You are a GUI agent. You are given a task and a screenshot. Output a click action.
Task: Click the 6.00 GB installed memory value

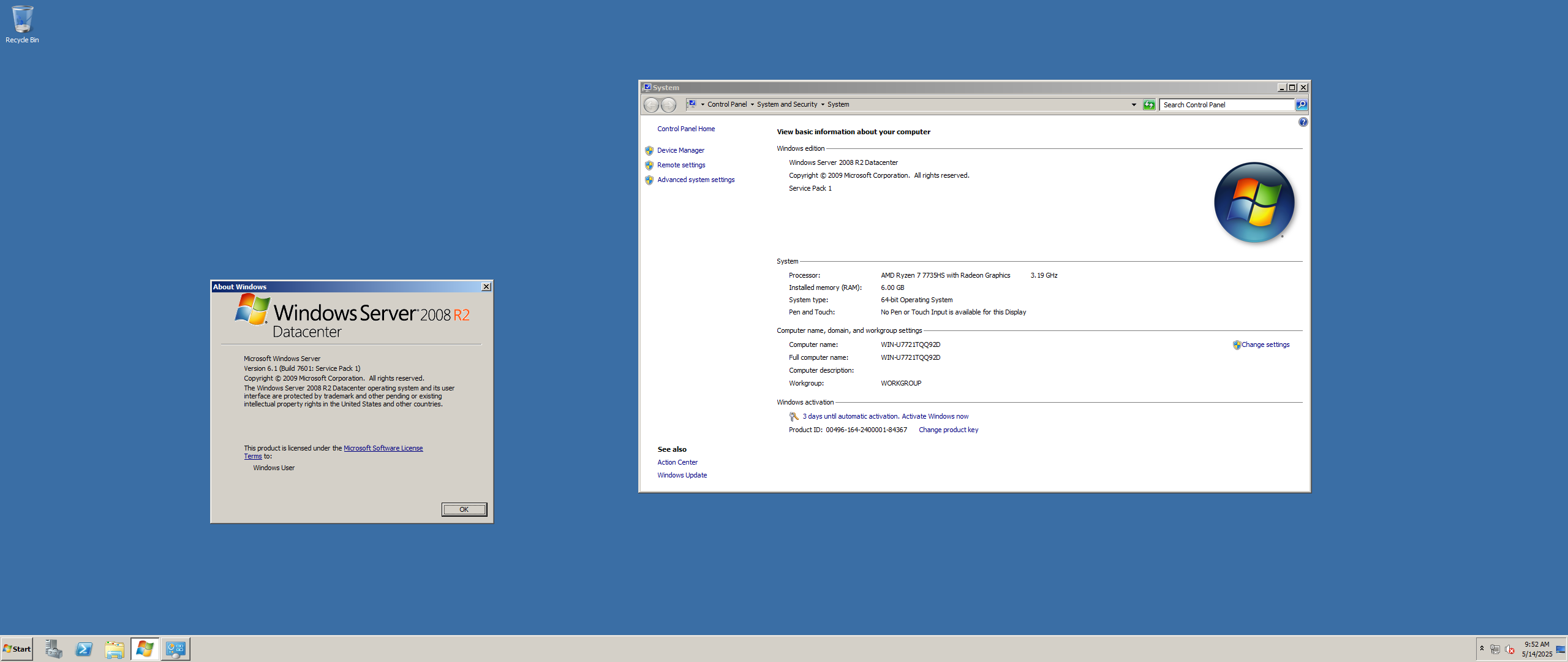(x=892, y=287)
